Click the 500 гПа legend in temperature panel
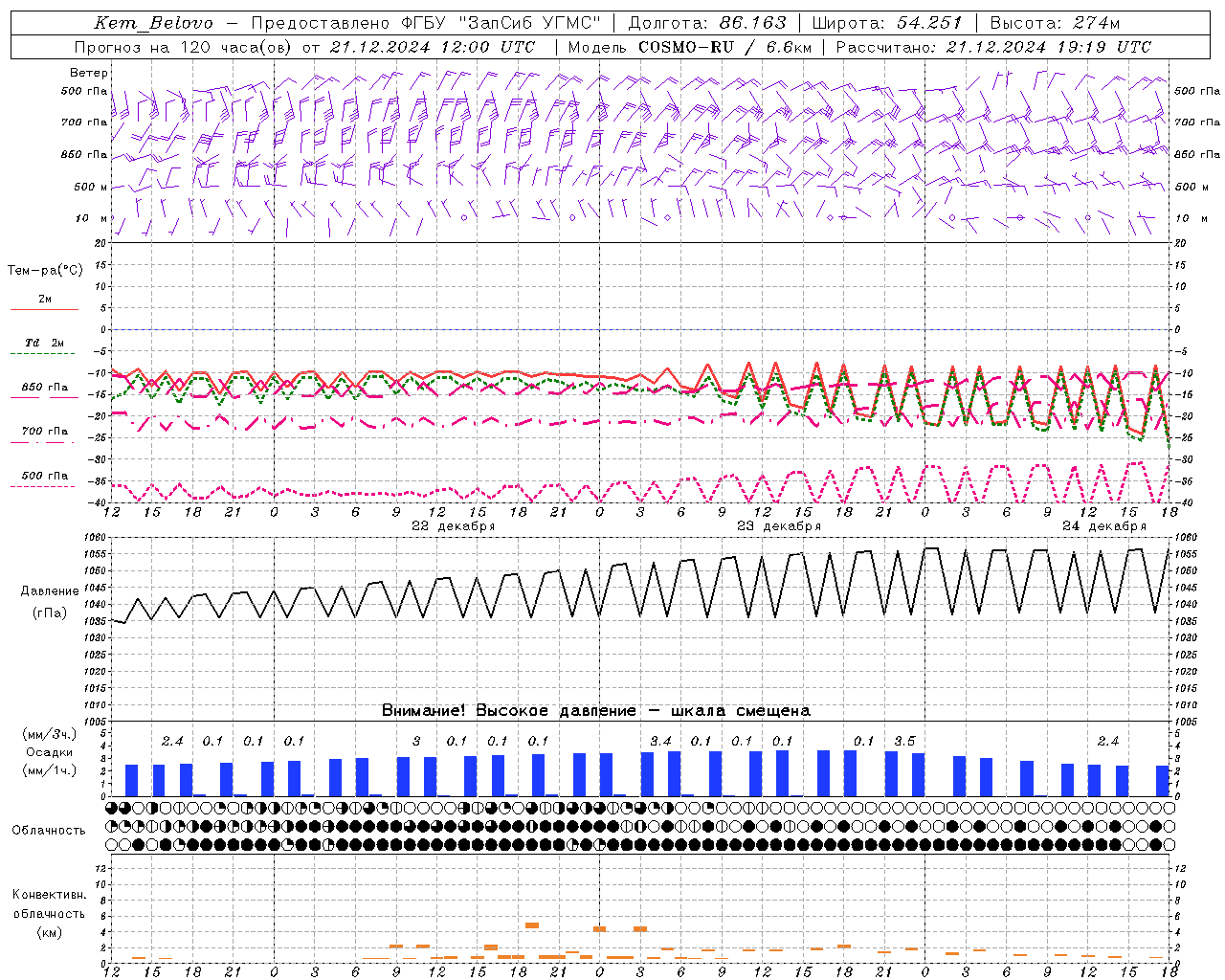 45,476
